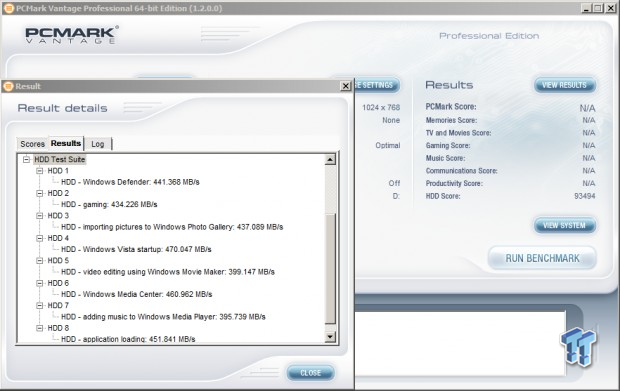Image resolution: width=620 pixels, height=391 pixels.
Task: Click the 'Gaming Score:' label
Action: pos(448,145)
